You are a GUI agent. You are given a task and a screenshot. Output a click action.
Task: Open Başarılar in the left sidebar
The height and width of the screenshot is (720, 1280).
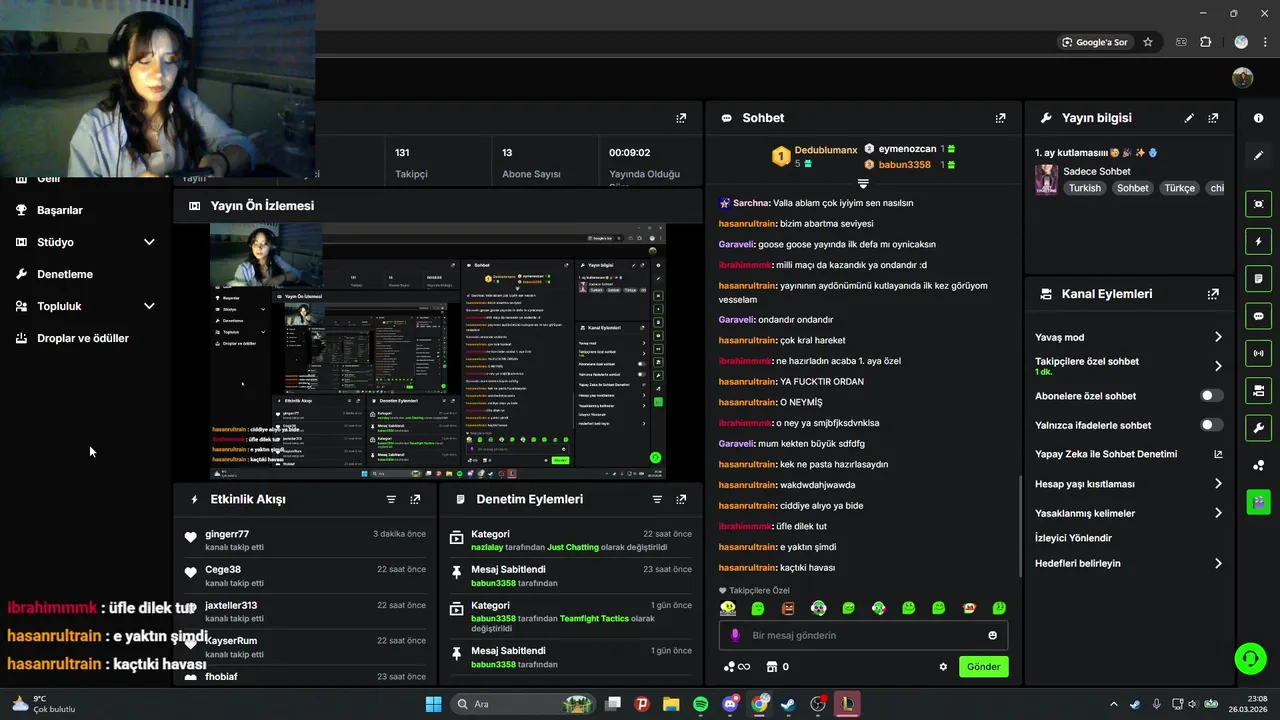60,210
